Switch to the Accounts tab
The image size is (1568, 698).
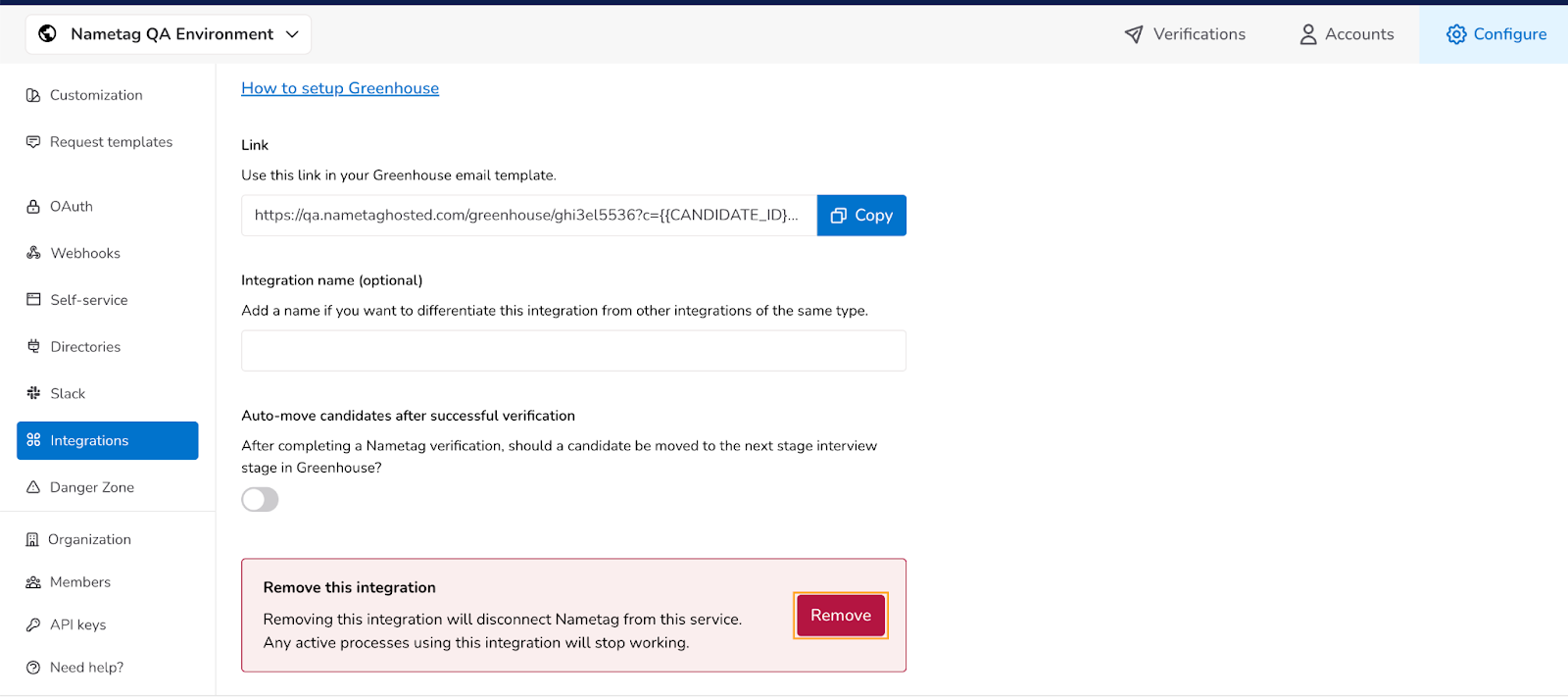[1347, 34]
